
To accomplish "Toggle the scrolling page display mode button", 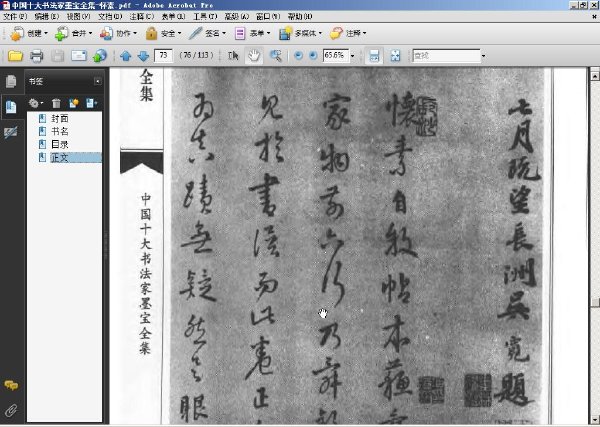I will (374, 56).
